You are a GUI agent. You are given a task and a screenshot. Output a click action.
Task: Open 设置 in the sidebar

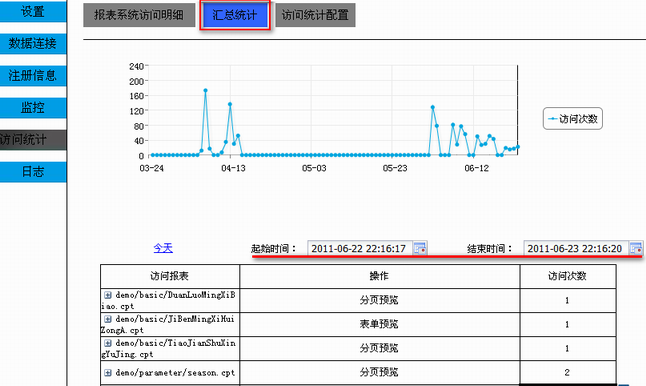pyautogui.click(x=33, y=11)
